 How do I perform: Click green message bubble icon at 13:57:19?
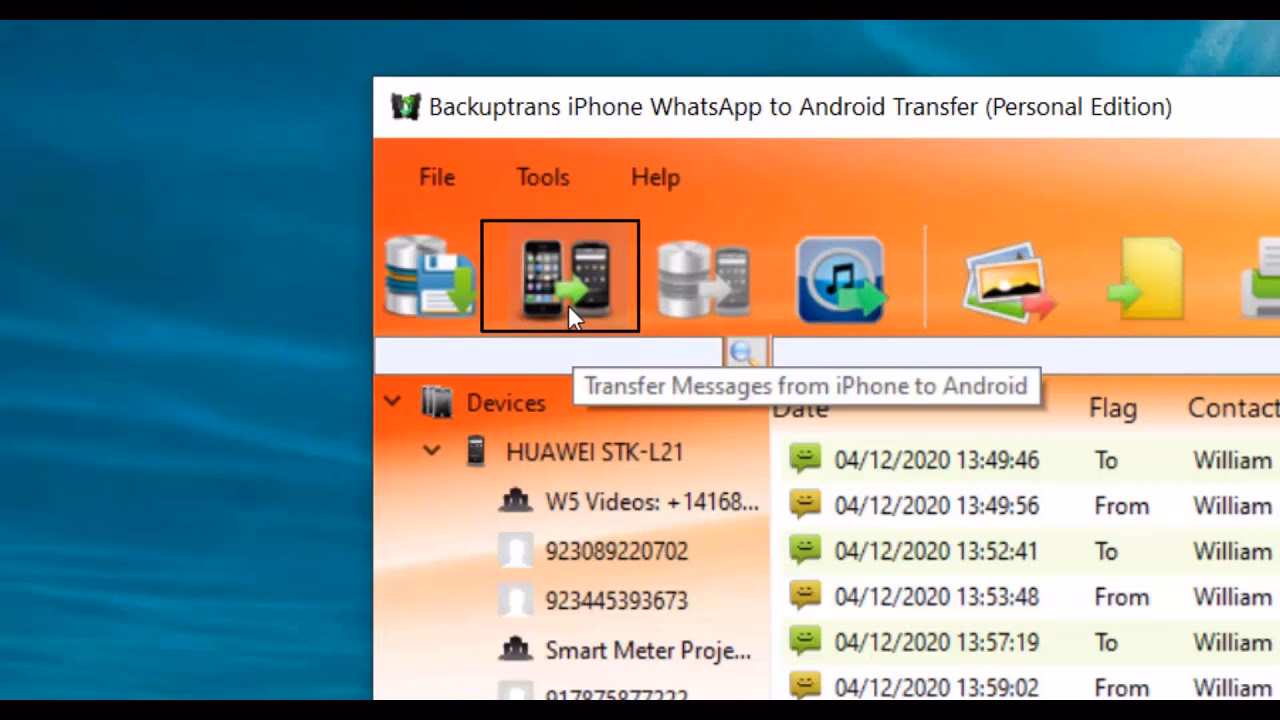tap(804, 640)
